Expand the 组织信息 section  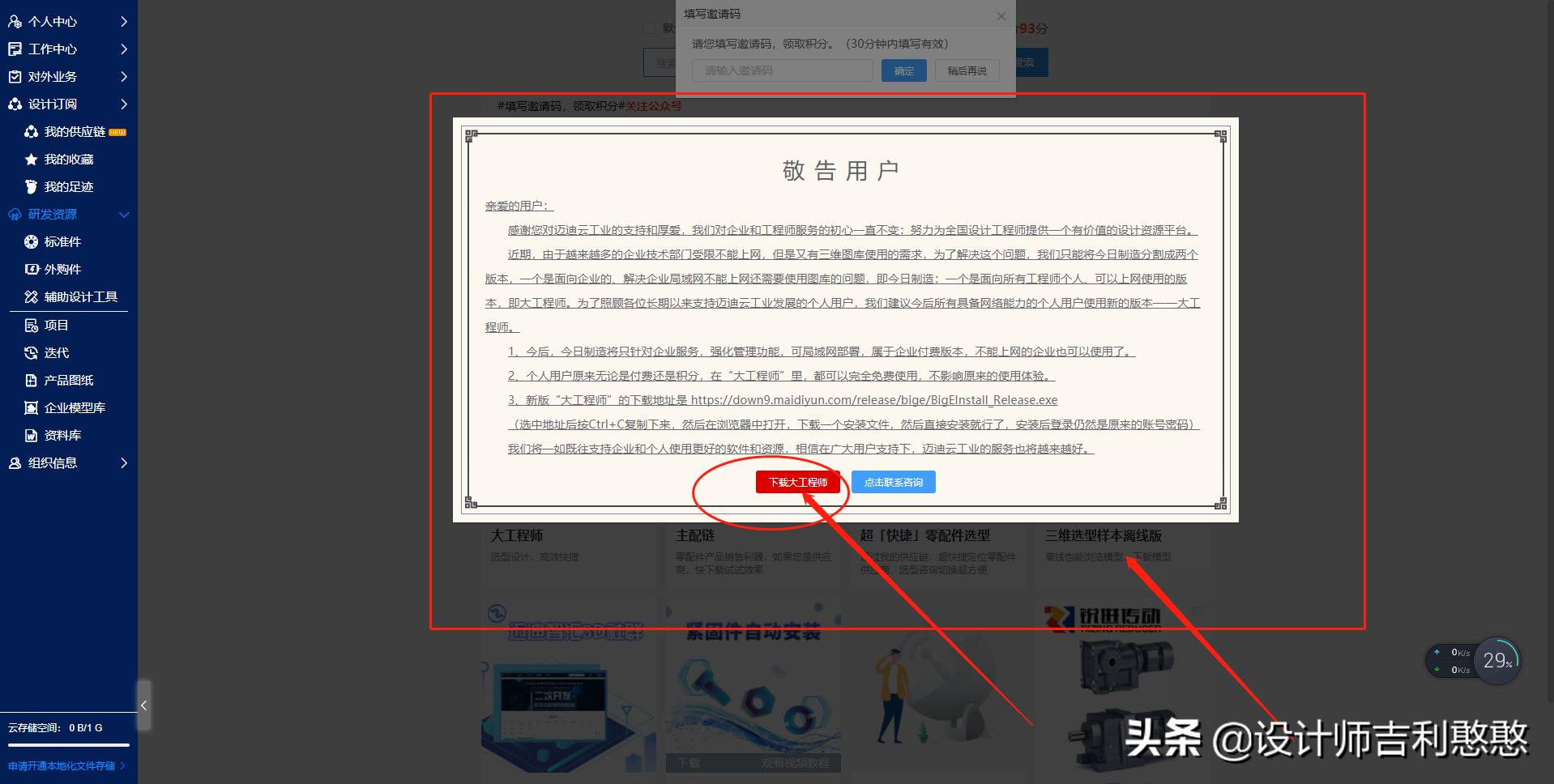click(124, 462)
